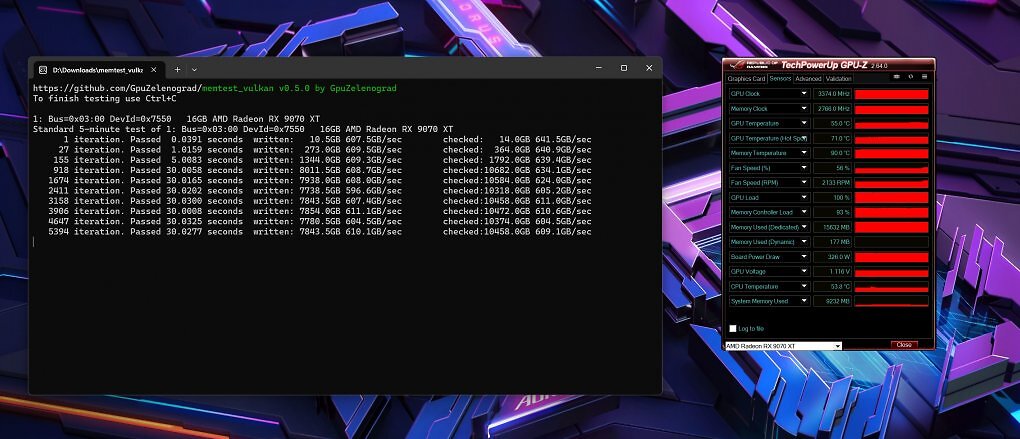Click the GPU Clock red graph
Image resolution: width=1020 pixels, height=439 pixels.
click(891, 94)
